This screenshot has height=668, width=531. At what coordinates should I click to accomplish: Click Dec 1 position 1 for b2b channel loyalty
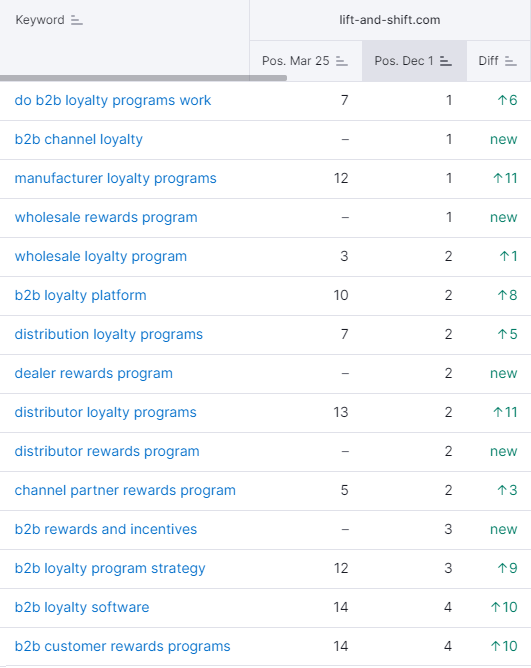(449, 139)
